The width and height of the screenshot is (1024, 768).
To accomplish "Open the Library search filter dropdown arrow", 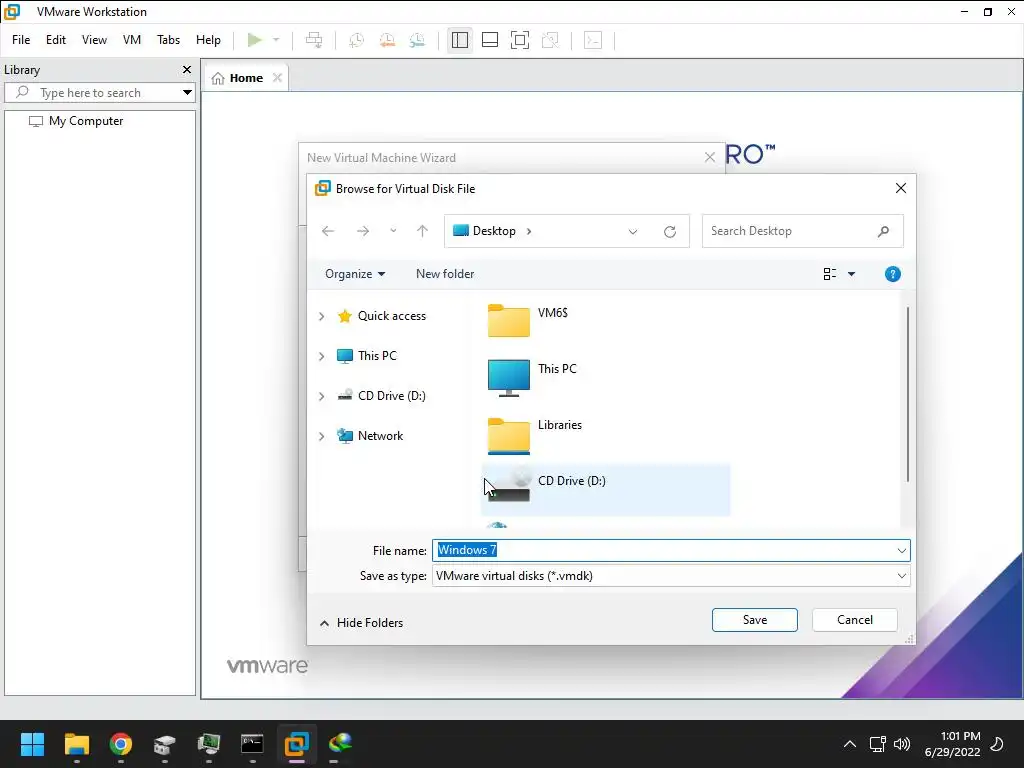I will coord(187,93).
